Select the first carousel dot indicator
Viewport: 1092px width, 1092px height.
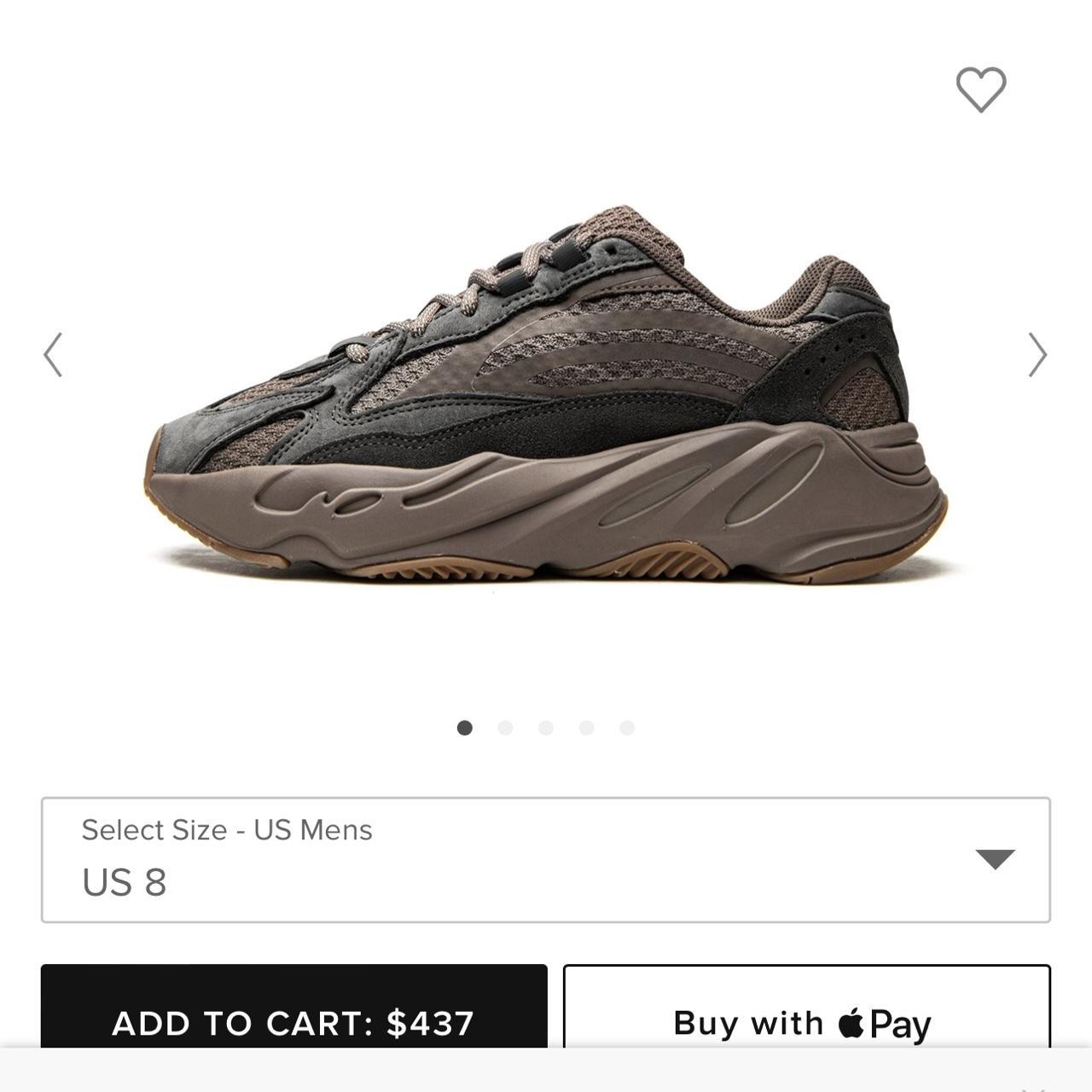click(465, 728)
